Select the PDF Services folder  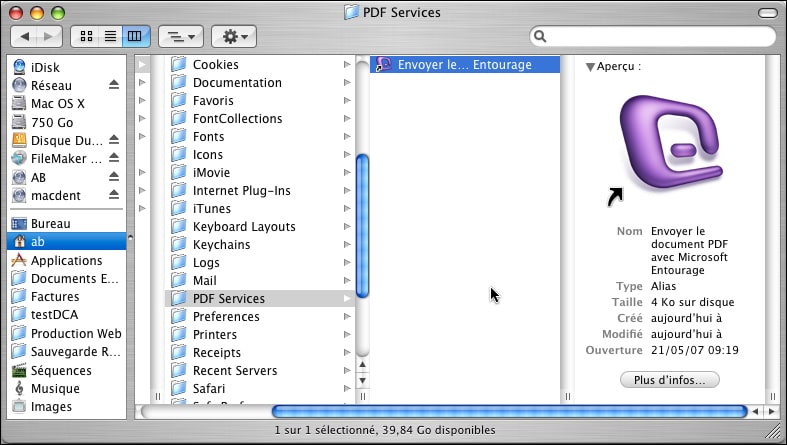point(259,299)
